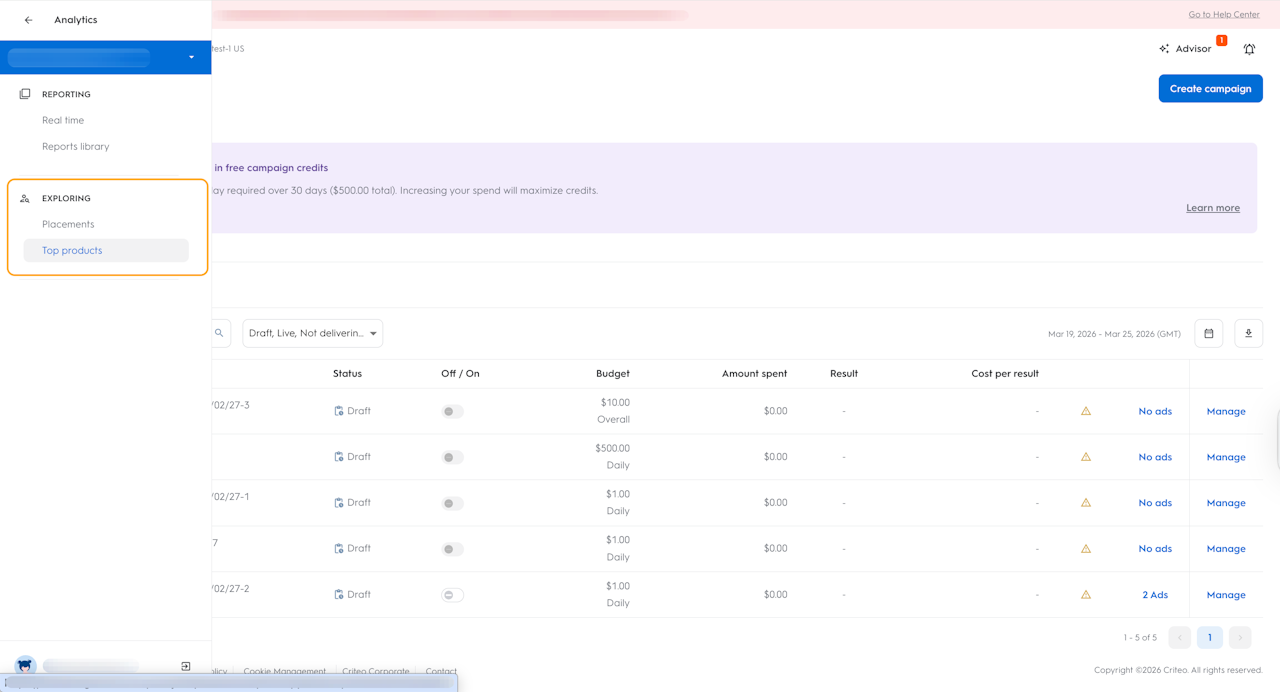The height and width of the screenshot is (692, 1280).
Task: Click the download report icon
Action: click(x=1248, y=333)
